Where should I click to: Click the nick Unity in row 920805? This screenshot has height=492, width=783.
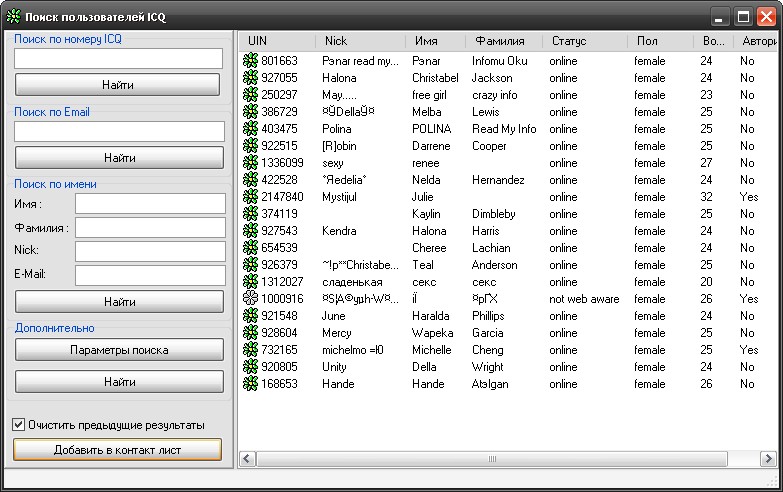[334, 367]
